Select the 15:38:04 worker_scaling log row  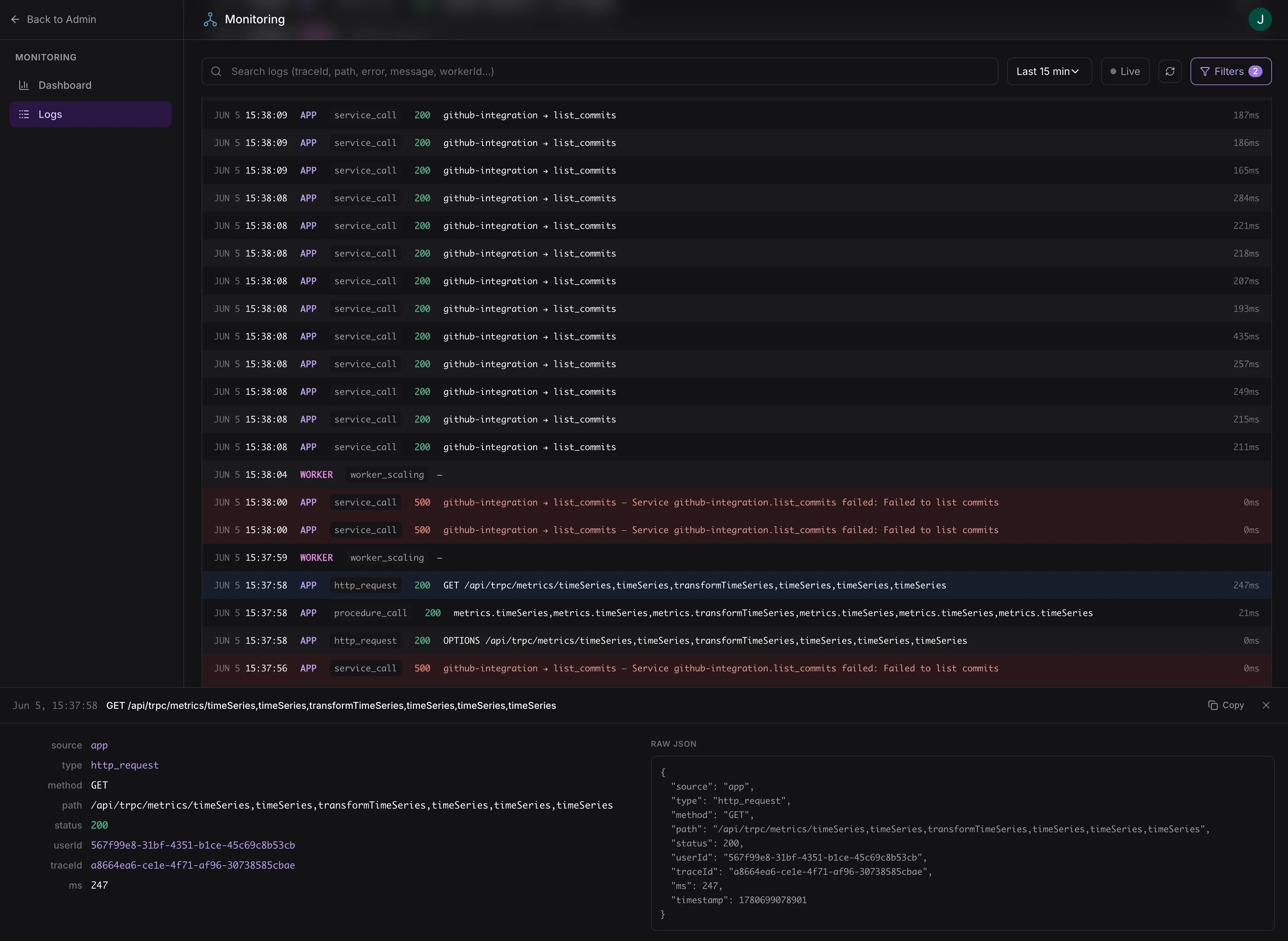[x=736, y=475]
